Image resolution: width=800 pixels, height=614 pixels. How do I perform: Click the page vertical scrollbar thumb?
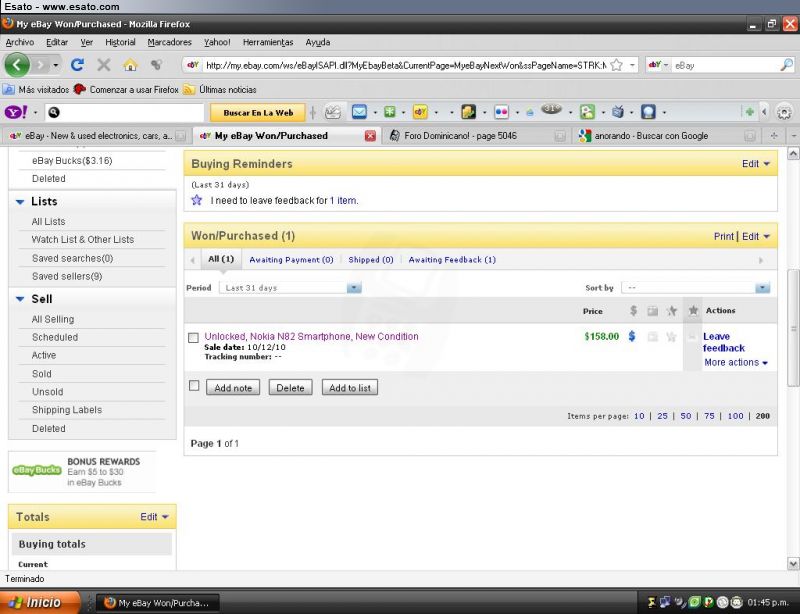click(793, 328)
